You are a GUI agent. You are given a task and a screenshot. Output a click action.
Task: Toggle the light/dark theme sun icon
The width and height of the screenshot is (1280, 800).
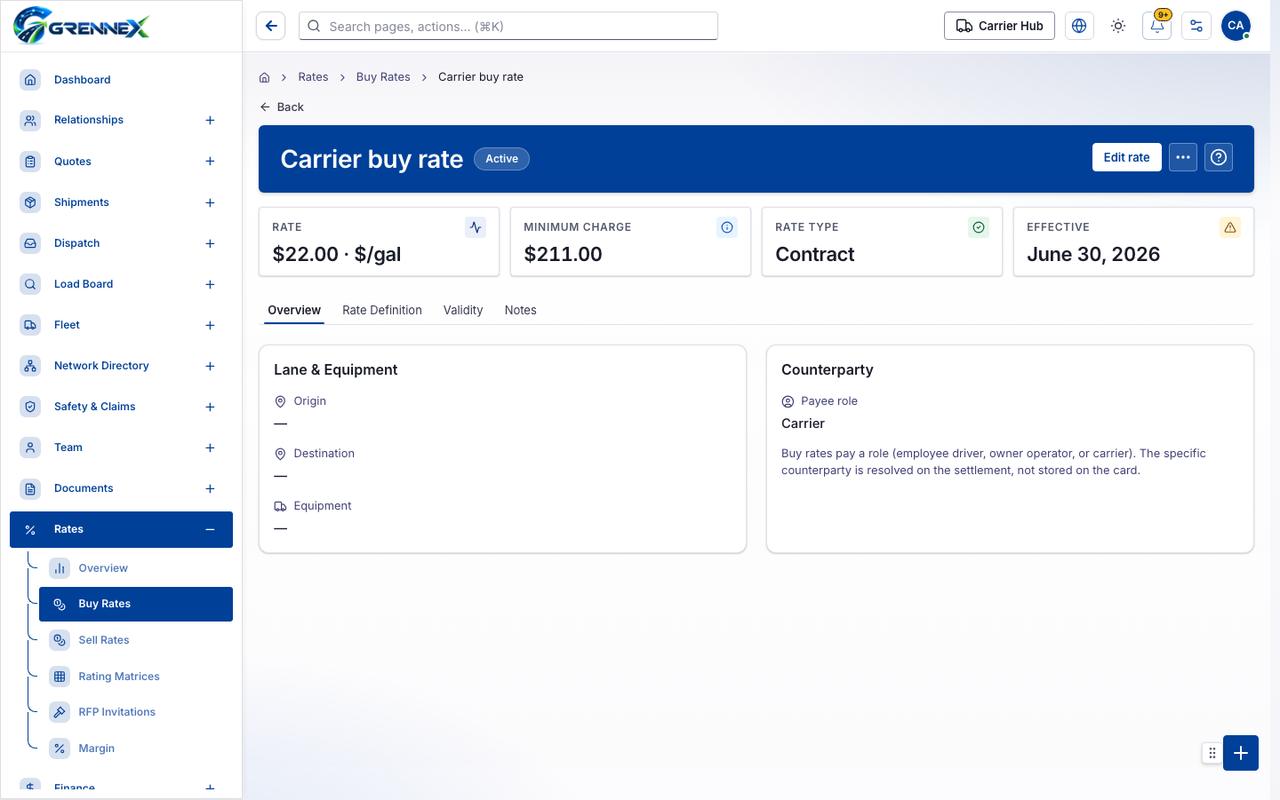[x=1118, y=26]
